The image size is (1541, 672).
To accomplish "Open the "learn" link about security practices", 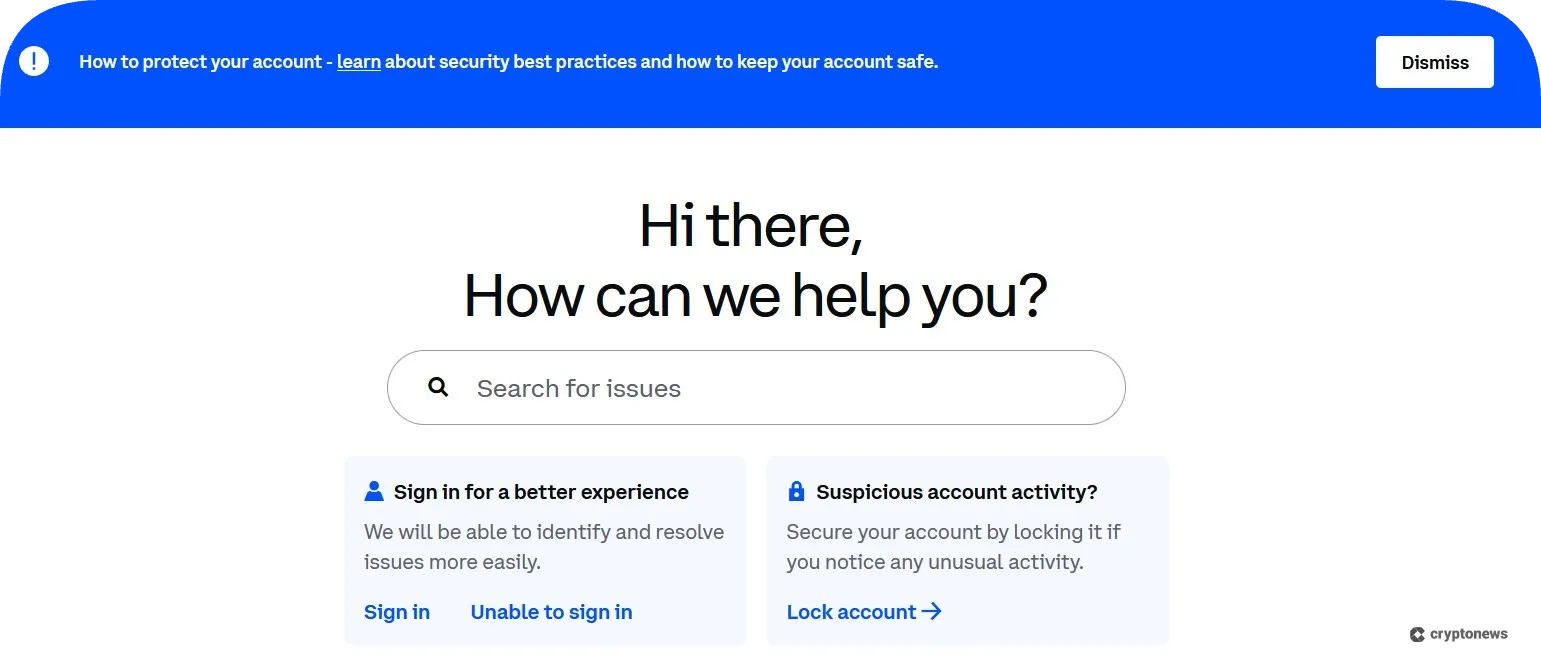I will [358, 61].
